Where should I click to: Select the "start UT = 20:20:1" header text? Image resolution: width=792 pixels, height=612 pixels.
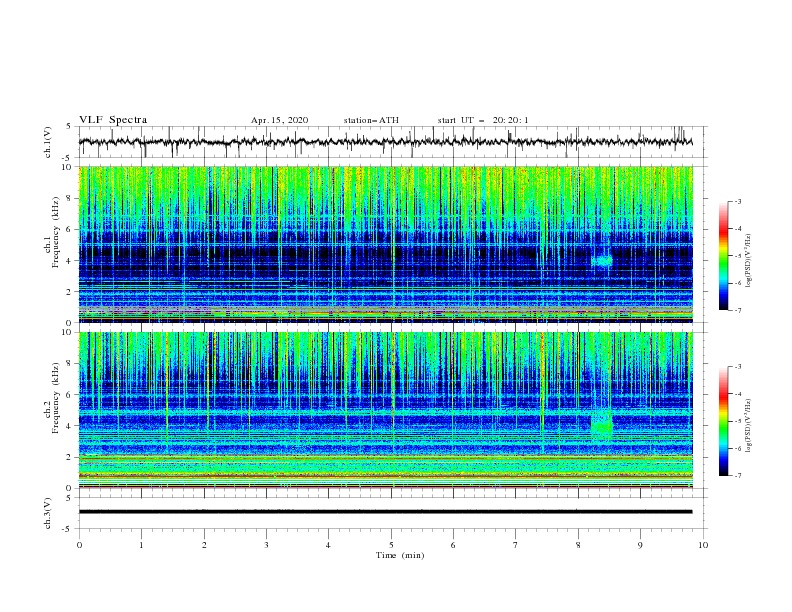point(483,120)
